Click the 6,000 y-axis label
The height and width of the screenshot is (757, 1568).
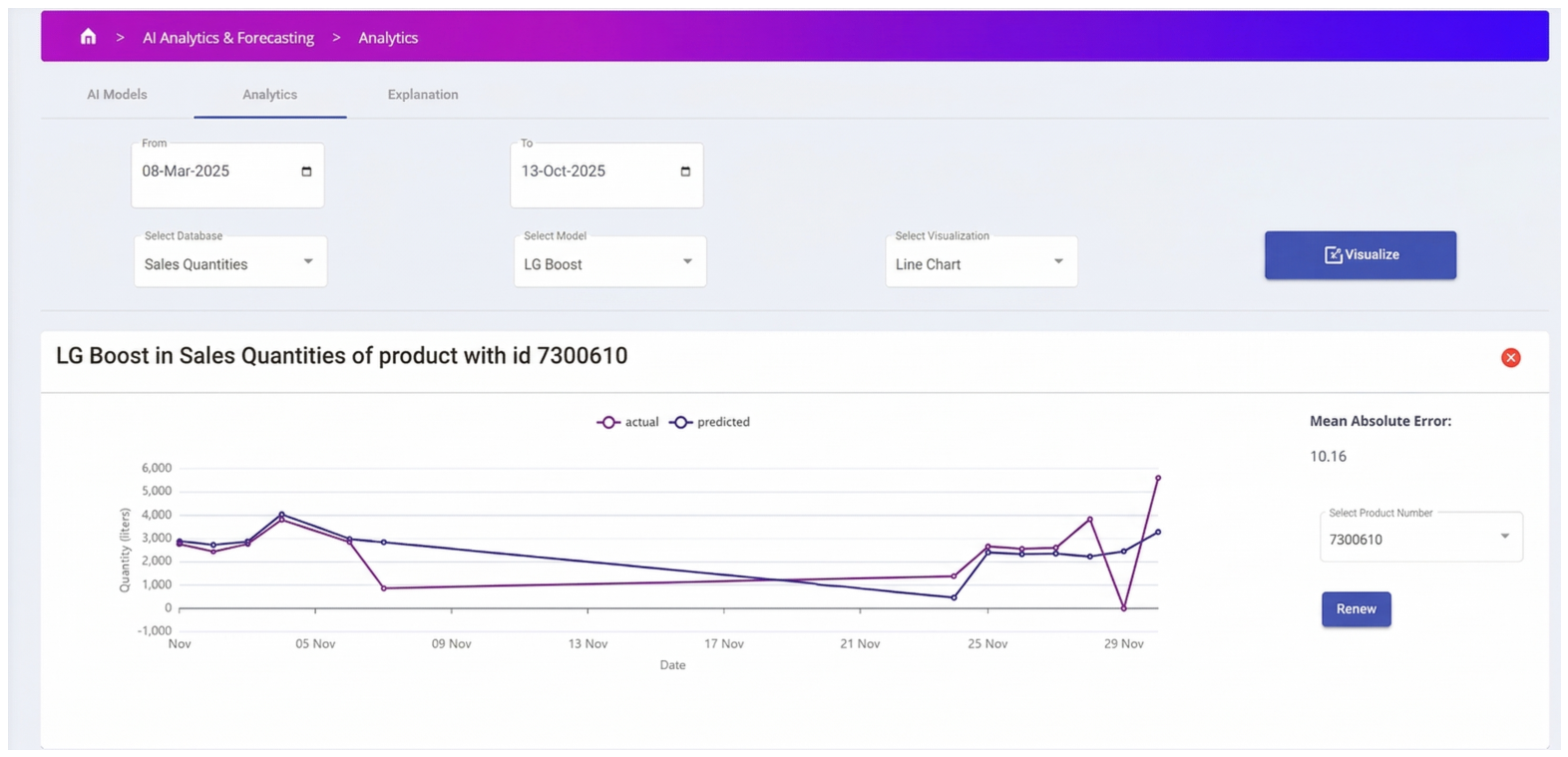pos(157,468)
